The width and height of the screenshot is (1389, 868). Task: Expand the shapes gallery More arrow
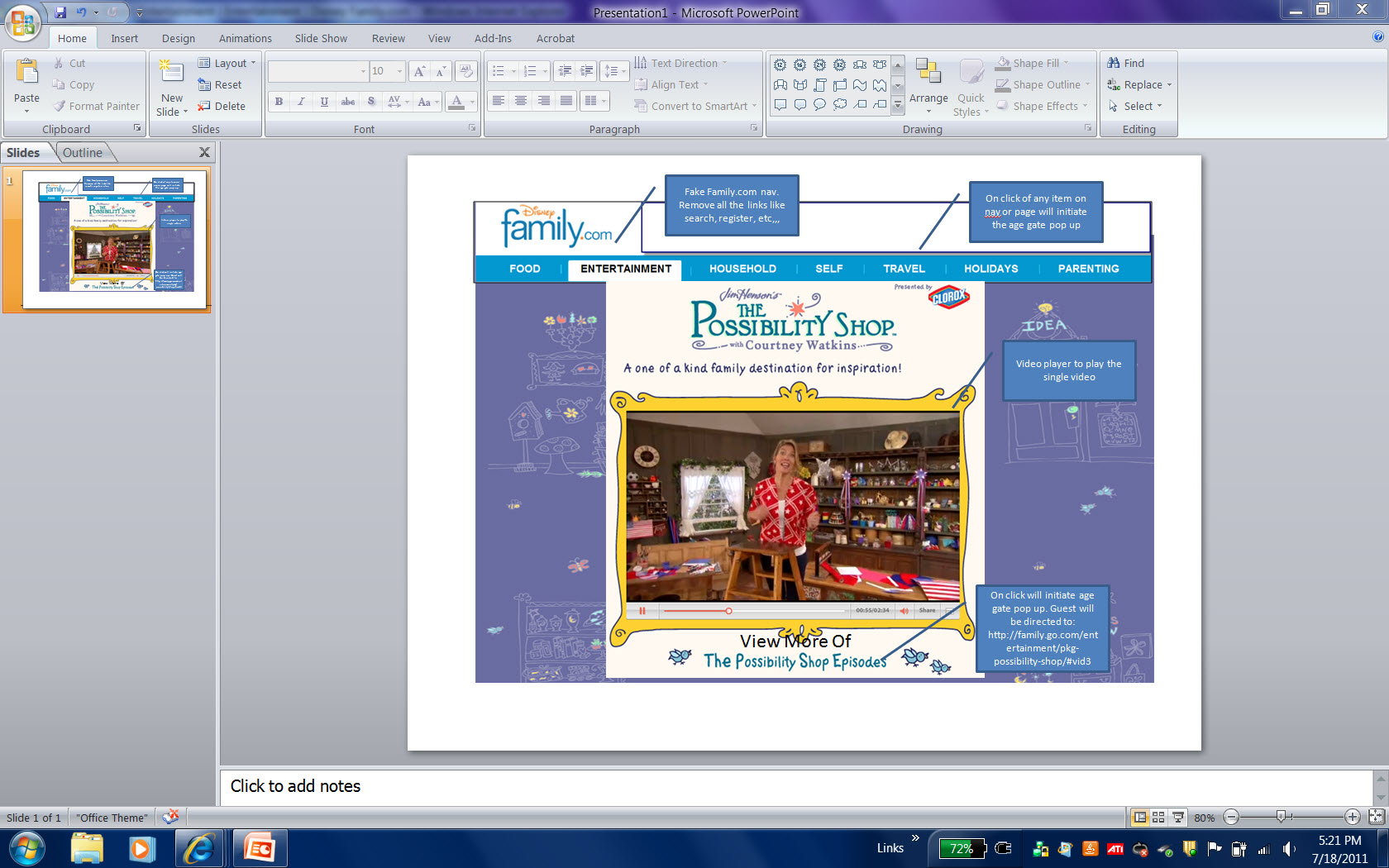coord(898,106)
